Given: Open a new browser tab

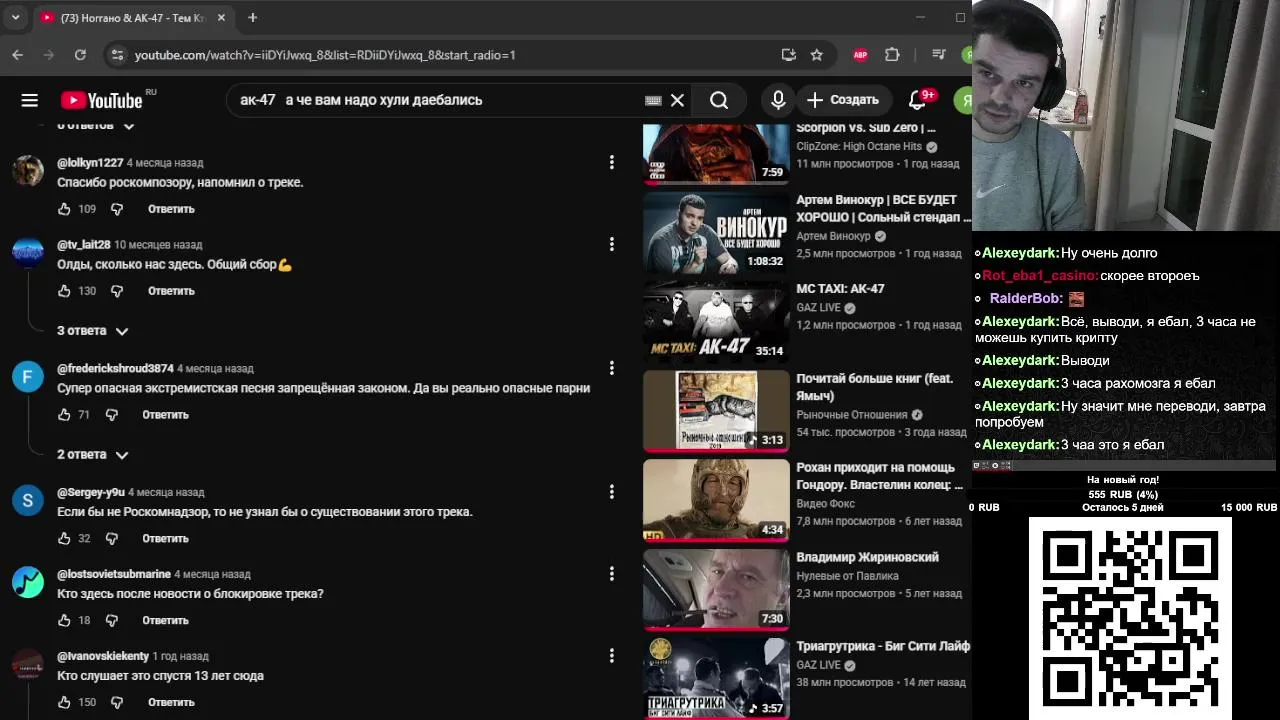Looking at the screenshot, I should 253,18.
